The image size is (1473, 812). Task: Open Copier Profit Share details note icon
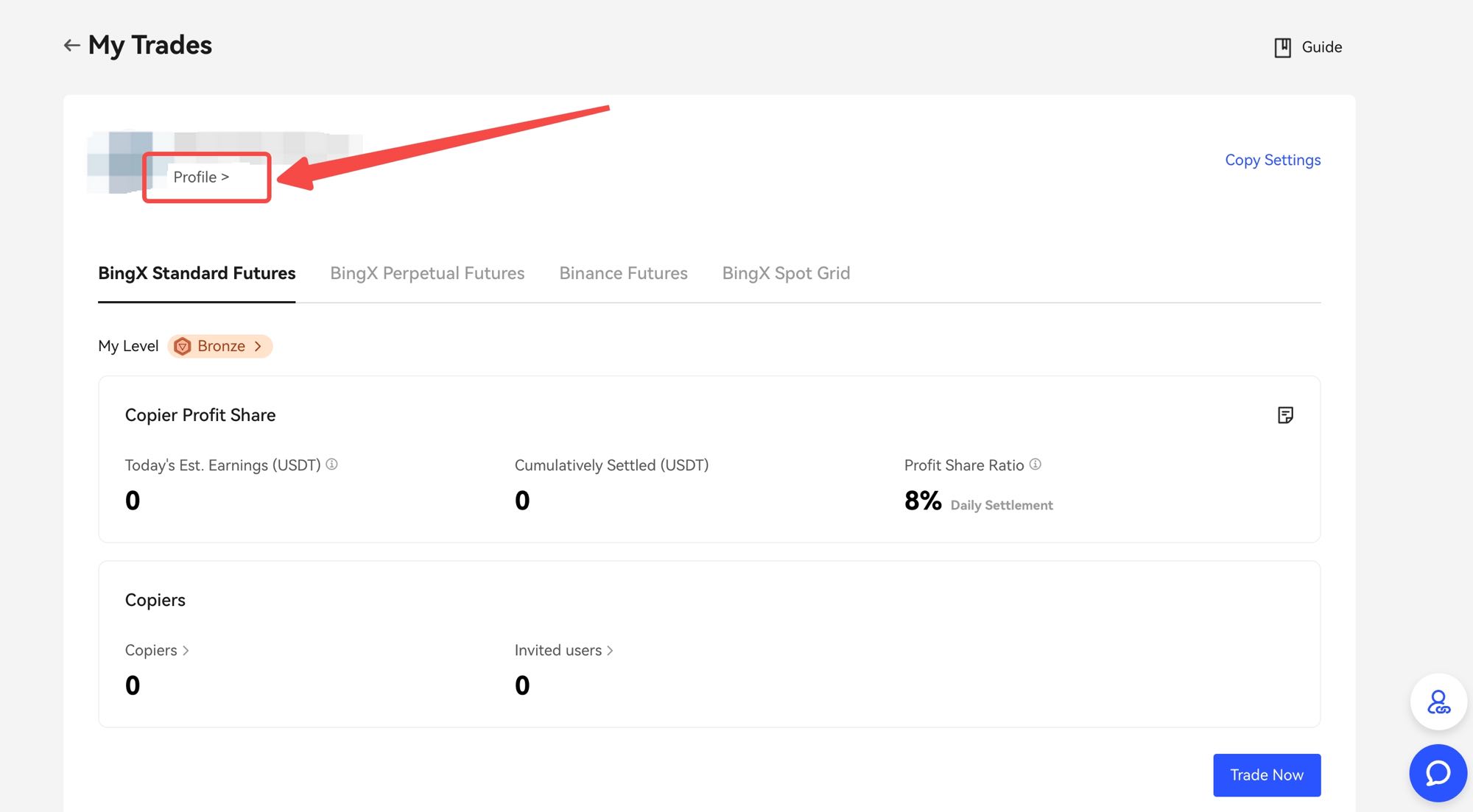coord(1285,415)
